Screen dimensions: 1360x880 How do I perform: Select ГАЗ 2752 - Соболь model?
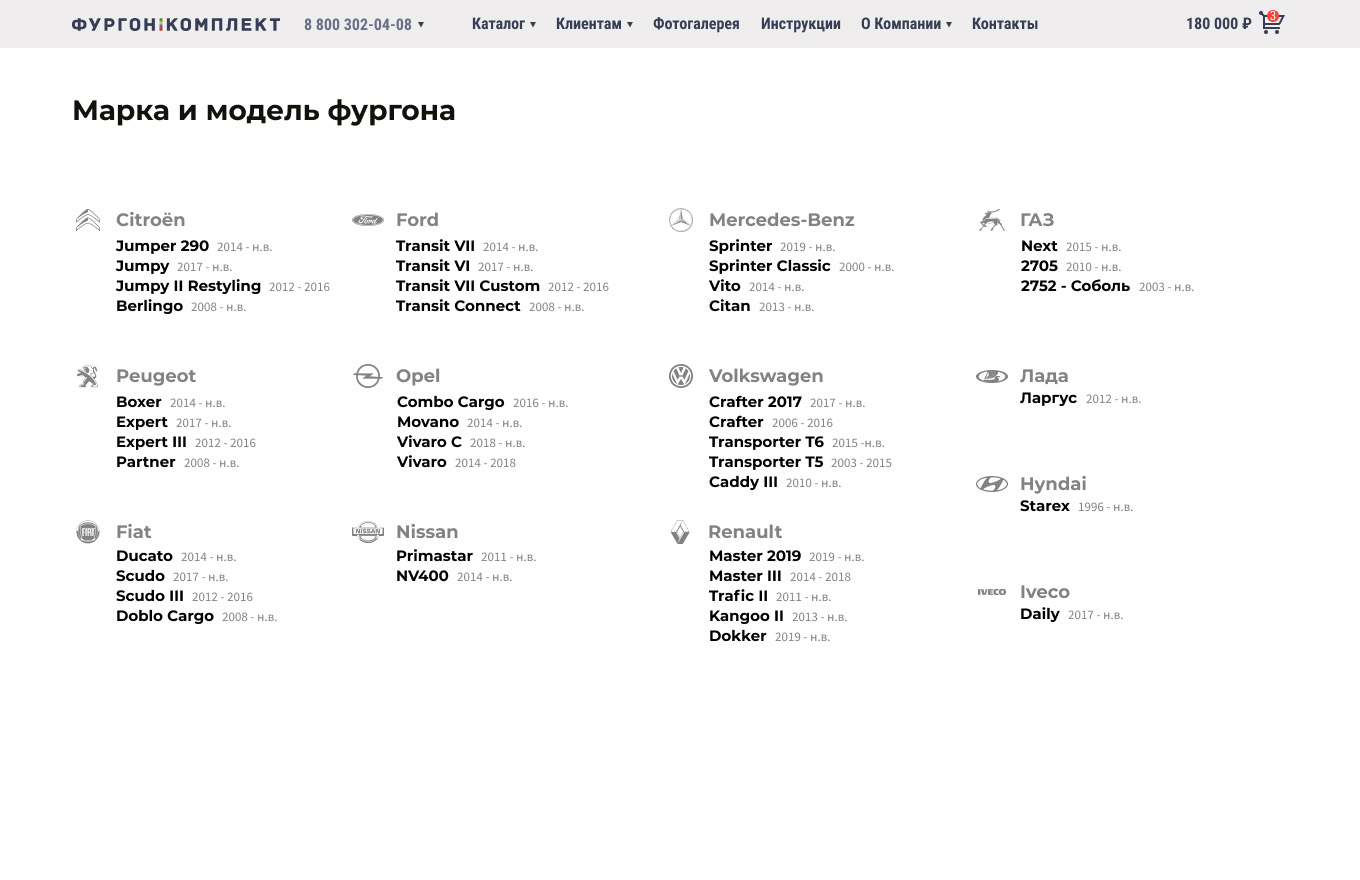pyautogui.click(x=1075, y=286)
